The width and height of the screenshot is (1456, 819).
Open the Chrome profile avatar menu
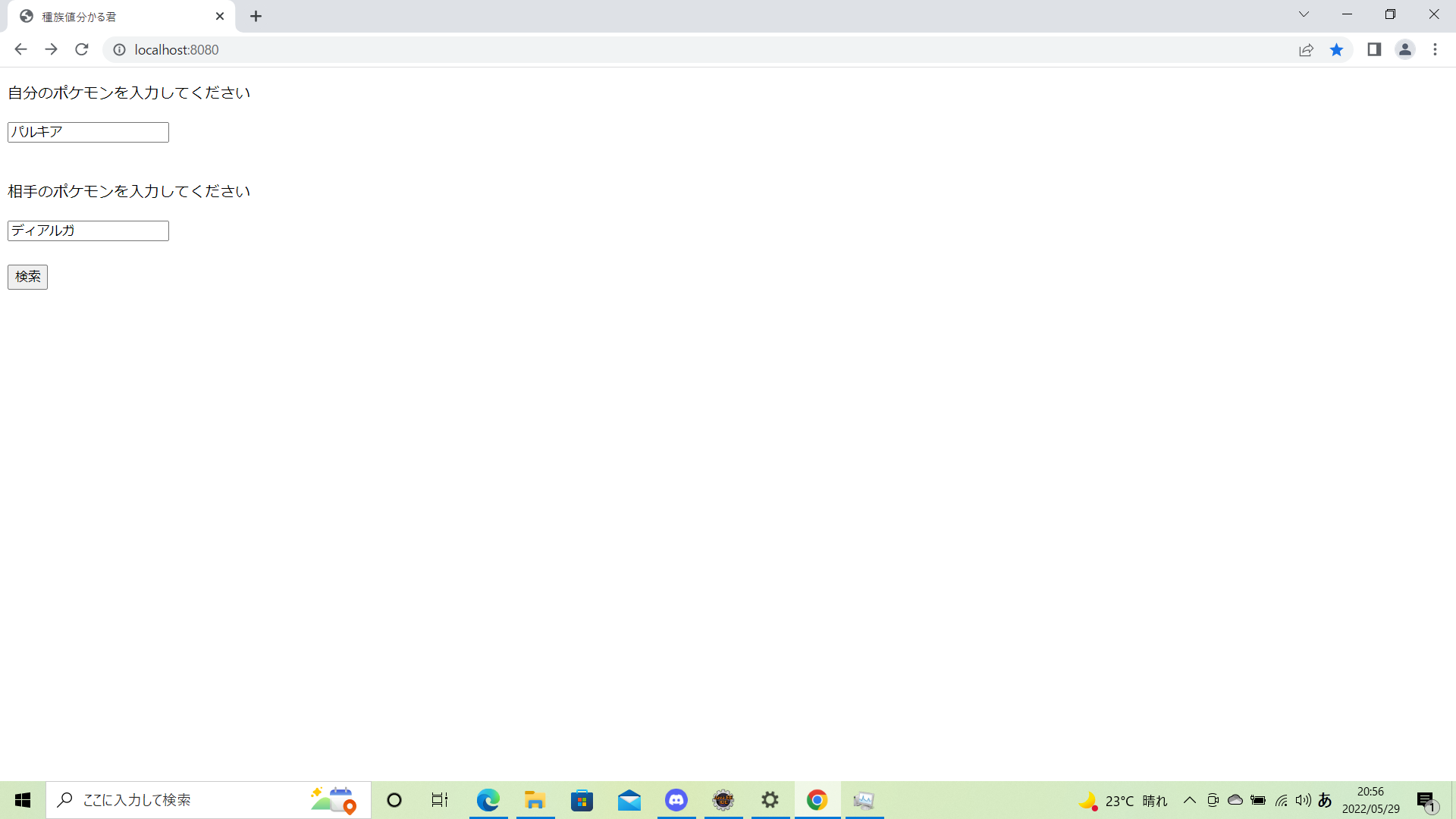coord(1405,49)
